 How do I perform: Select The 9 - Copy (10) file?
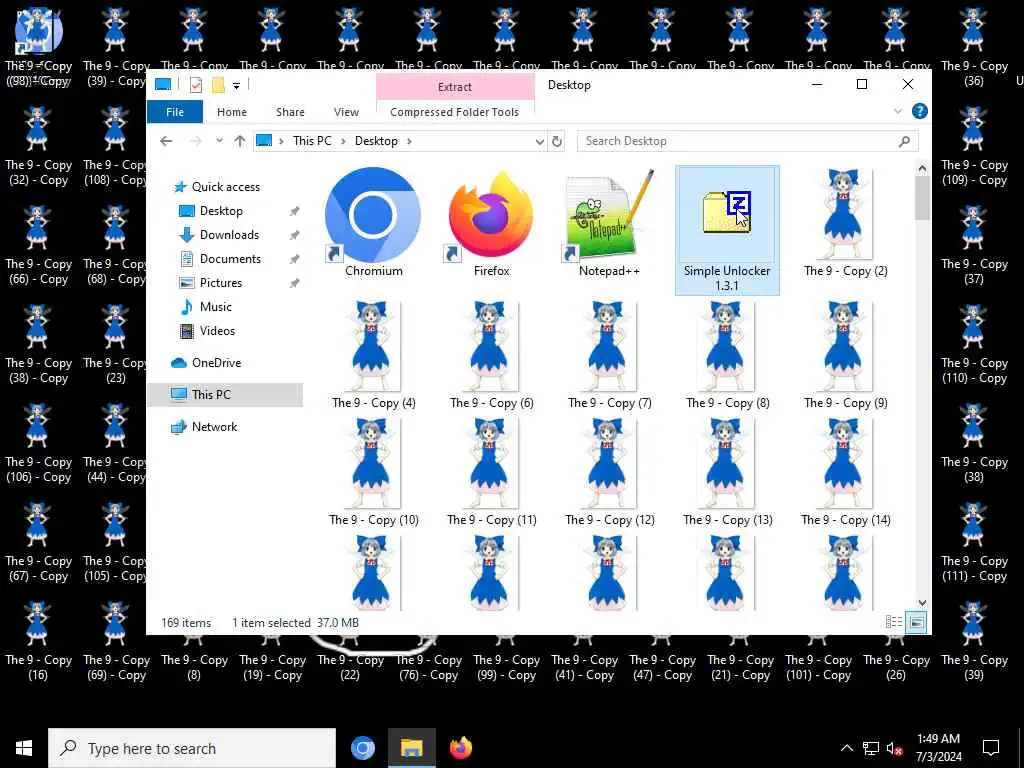point(374,473)
